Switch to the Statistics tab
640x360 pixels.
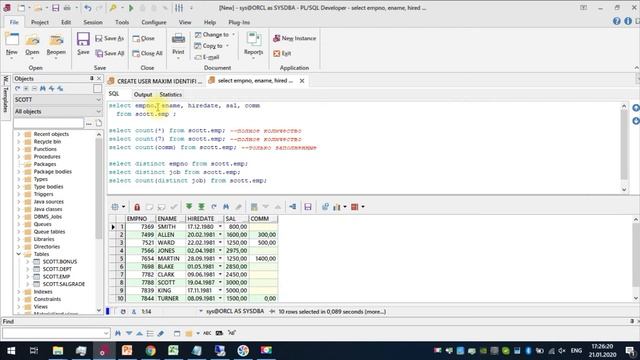pyautogui.click(x=171, y=95)
